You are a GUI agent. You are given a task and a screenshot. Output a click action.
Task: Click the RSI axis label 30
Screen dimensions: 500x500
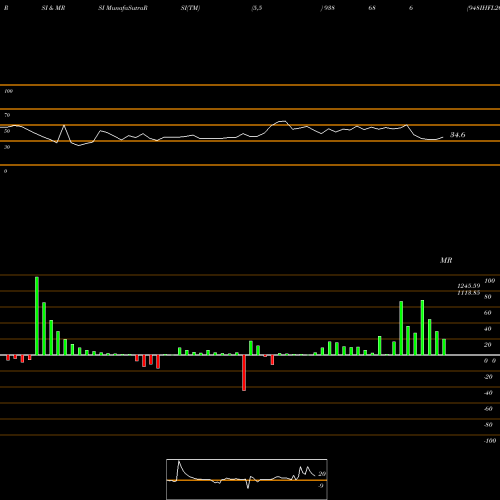7,147
